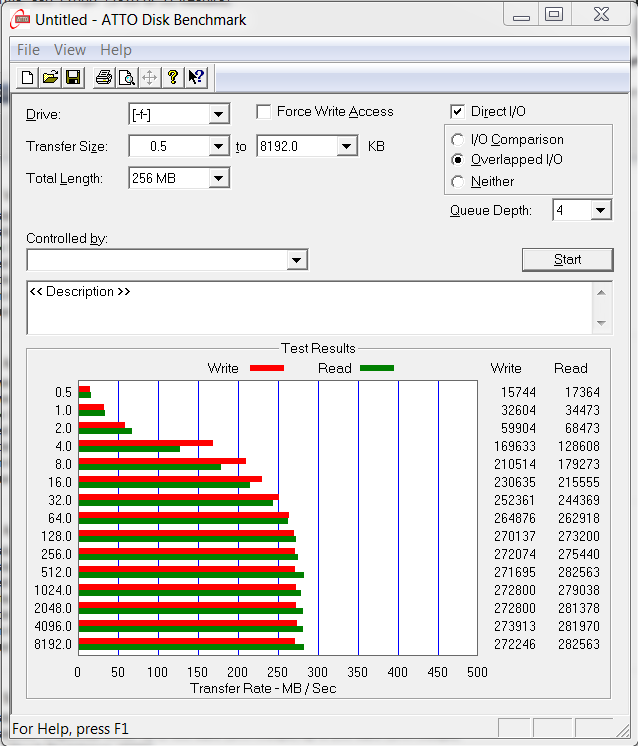Select the I/O Comparison radio button
The width and height of the screenshot is (638, 746).
coord(458,140)
